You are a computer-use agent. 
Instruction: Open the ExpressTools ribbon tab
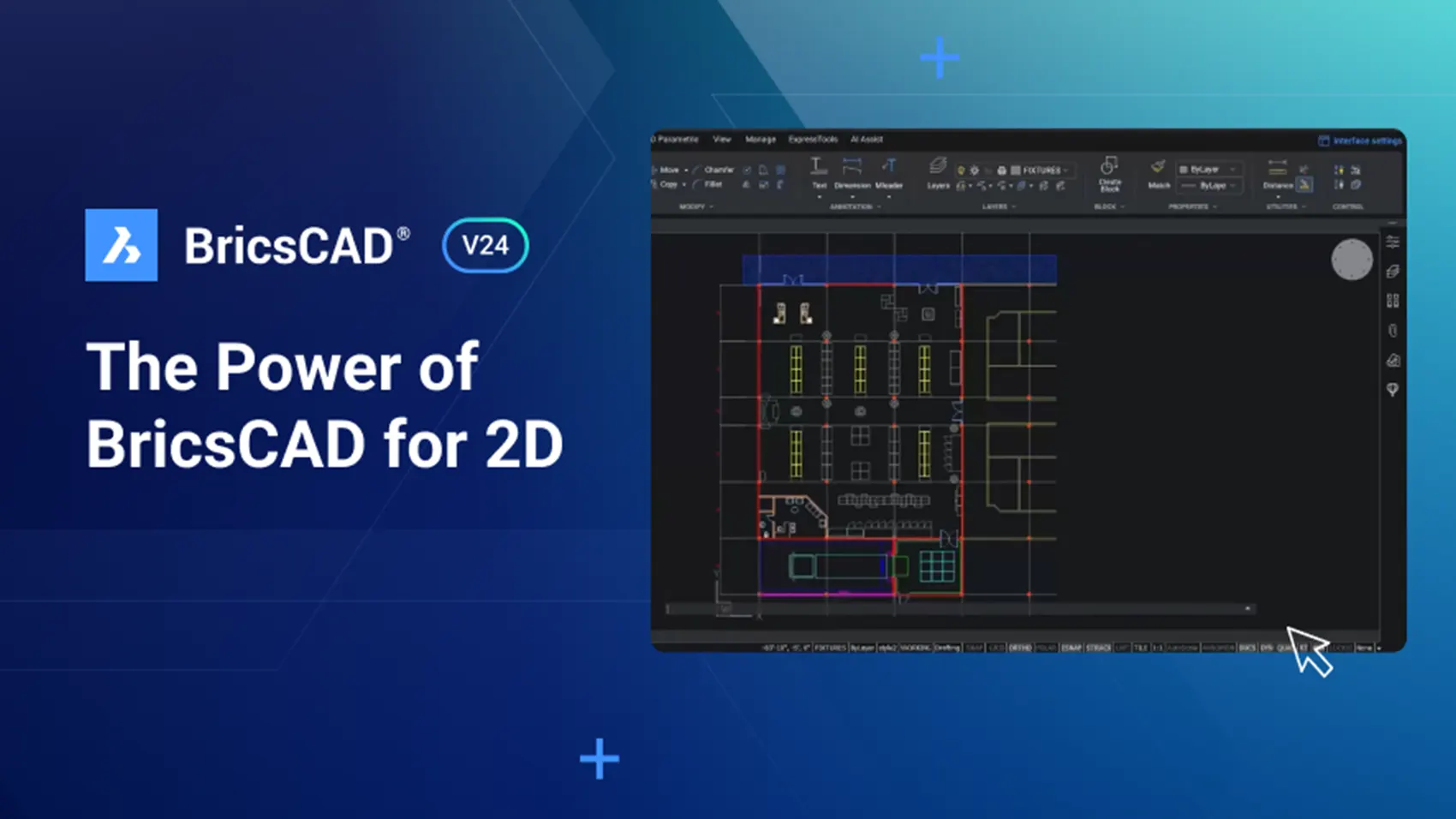coord(813,139)
